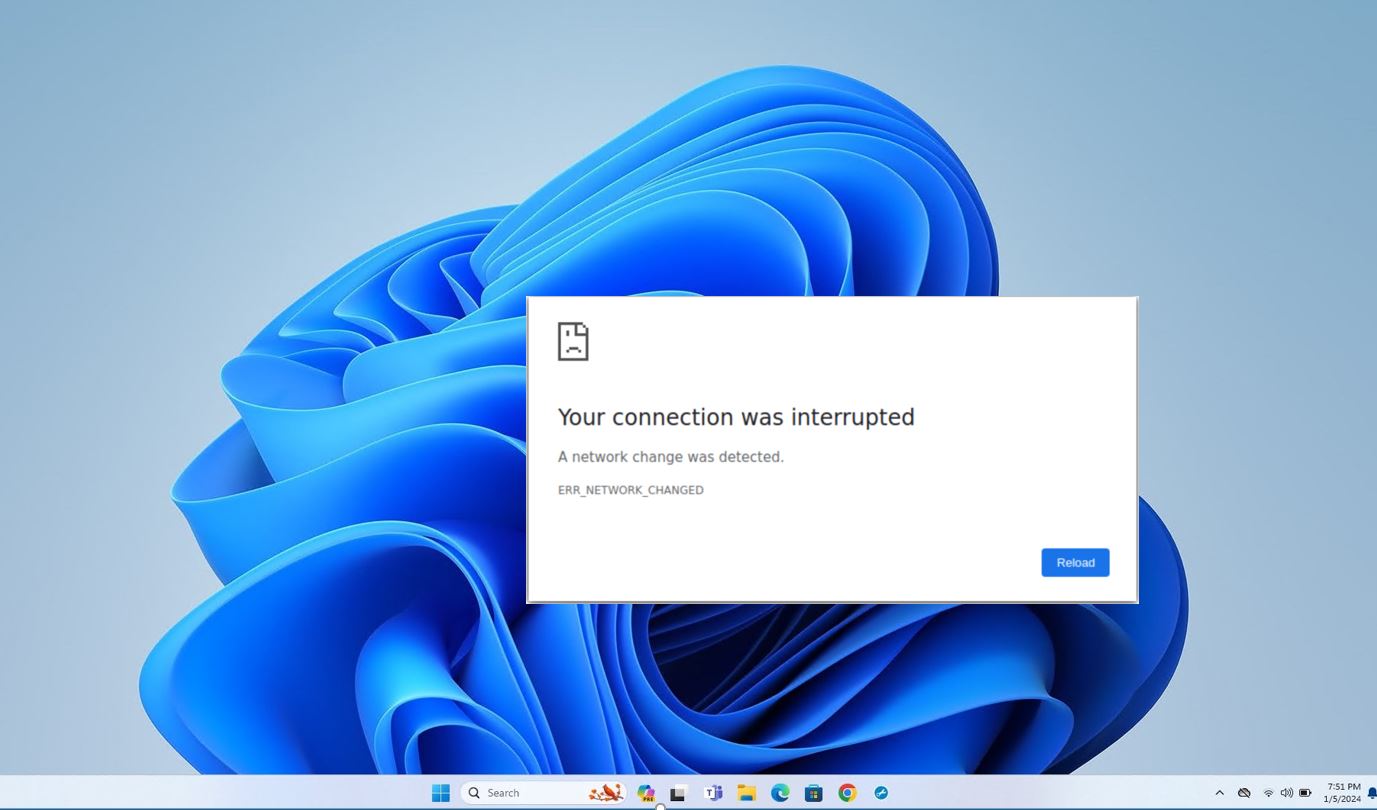The width and height of the screenshot is (1377, 810).
Task: Click the notification bell icon
Action: pyautogui.click(x=1371, y=793)
